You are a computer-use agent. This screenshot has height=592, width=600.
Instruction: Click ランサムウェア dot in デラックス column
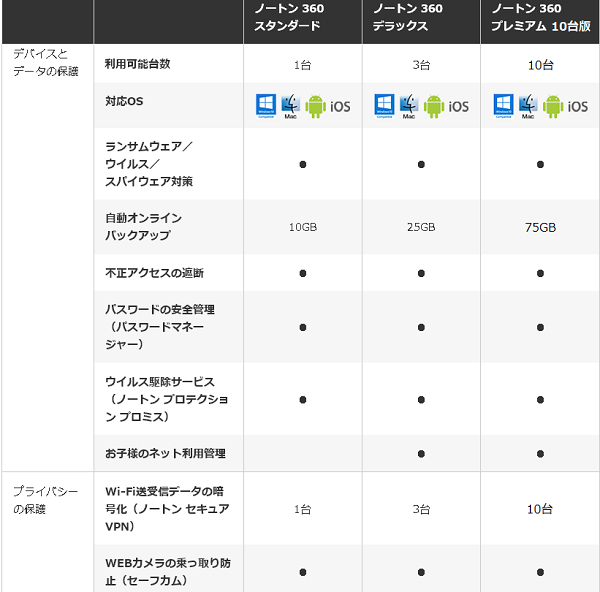pos(421,165)
